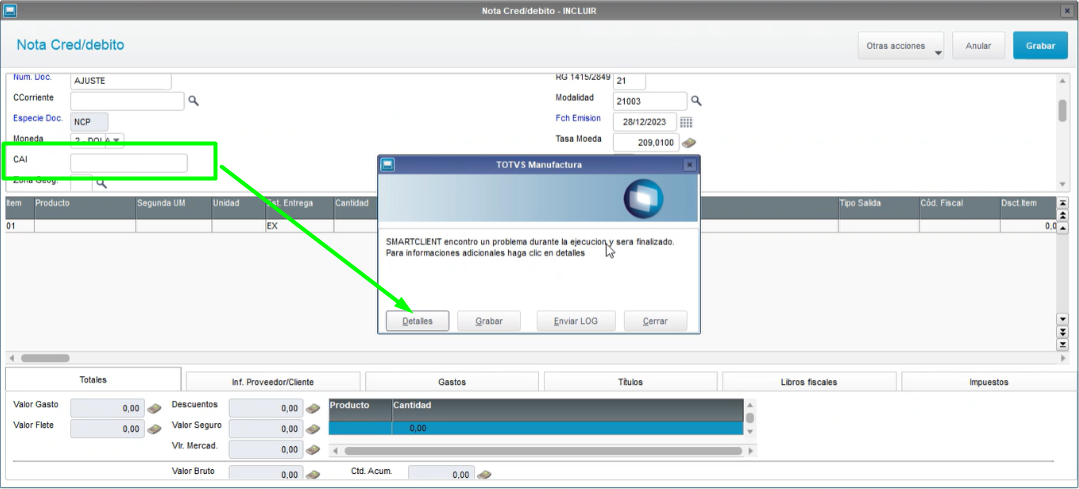Screen dimensions: 1079x489
Task: Expand the Otras acciones dropdown
Action: coord(901,45)
